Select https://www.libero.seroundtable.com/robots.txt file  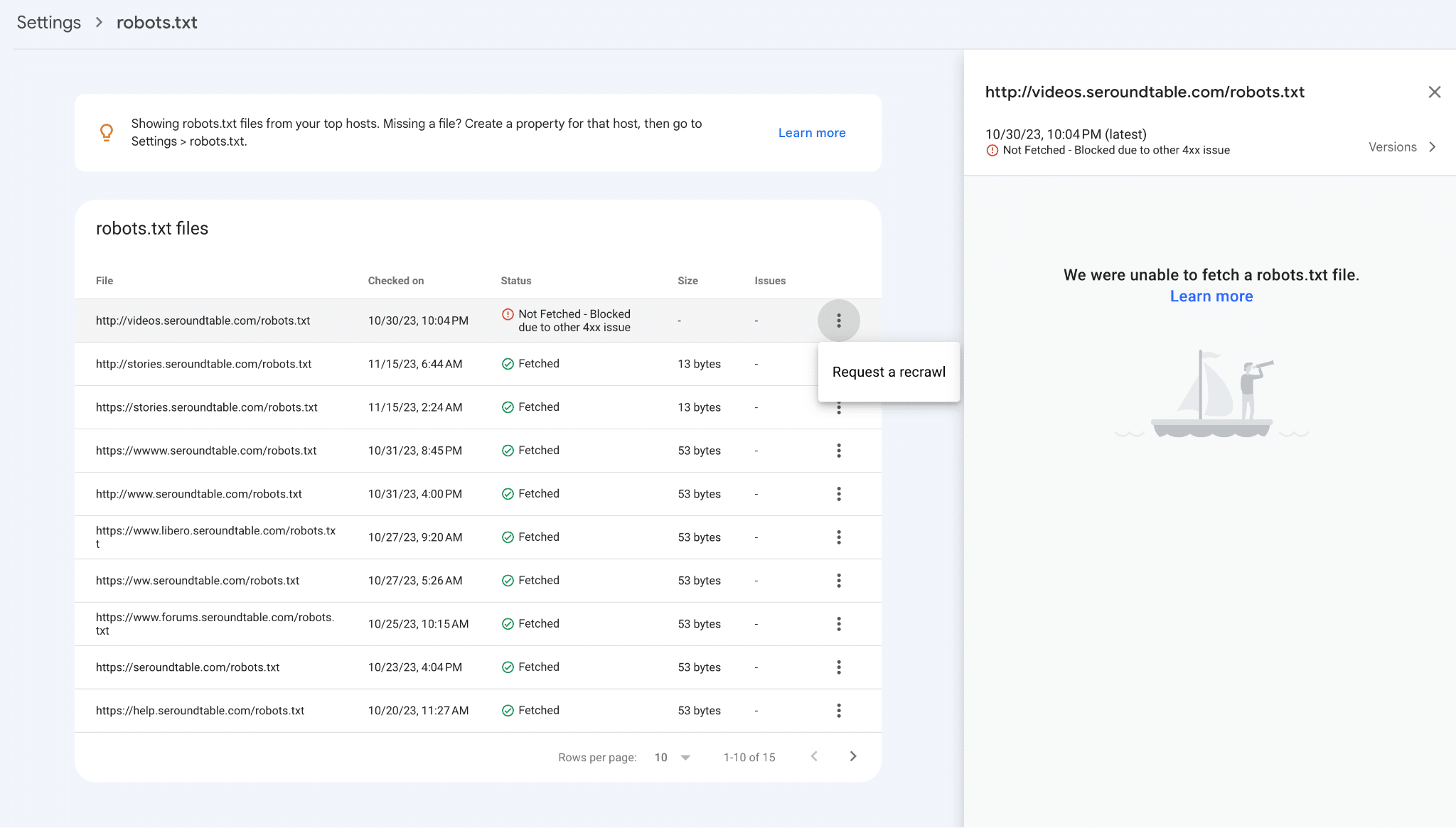pyautogui.click(x=215, y=537)
